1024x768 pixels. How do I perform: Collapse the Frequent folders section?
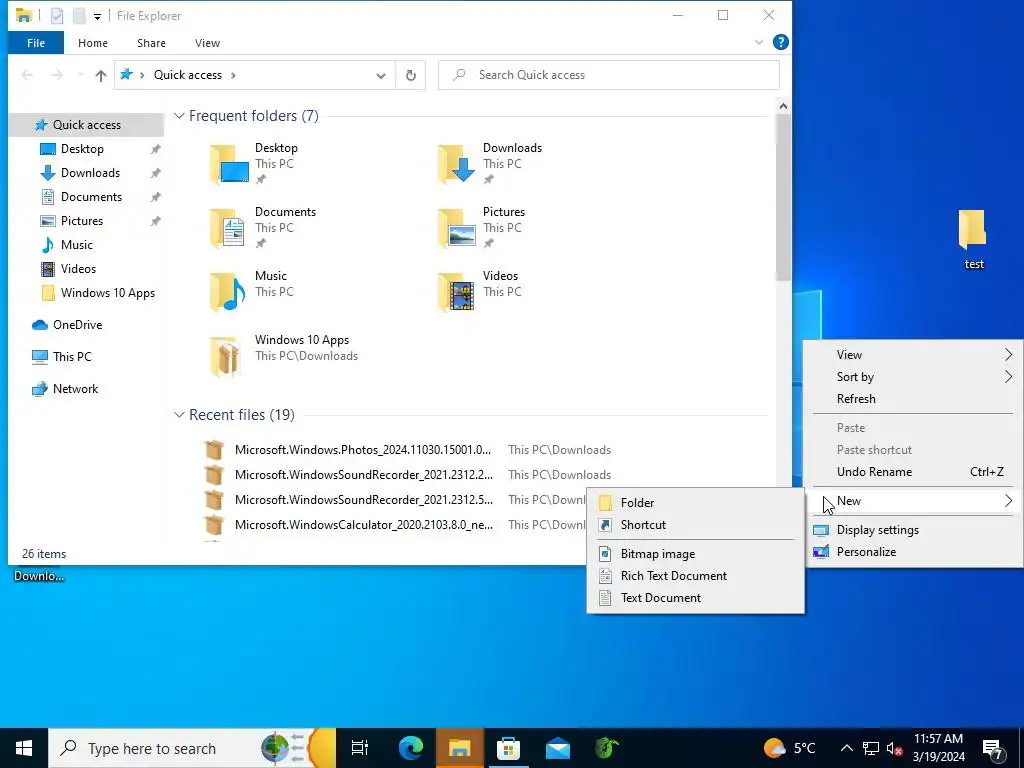179,116
